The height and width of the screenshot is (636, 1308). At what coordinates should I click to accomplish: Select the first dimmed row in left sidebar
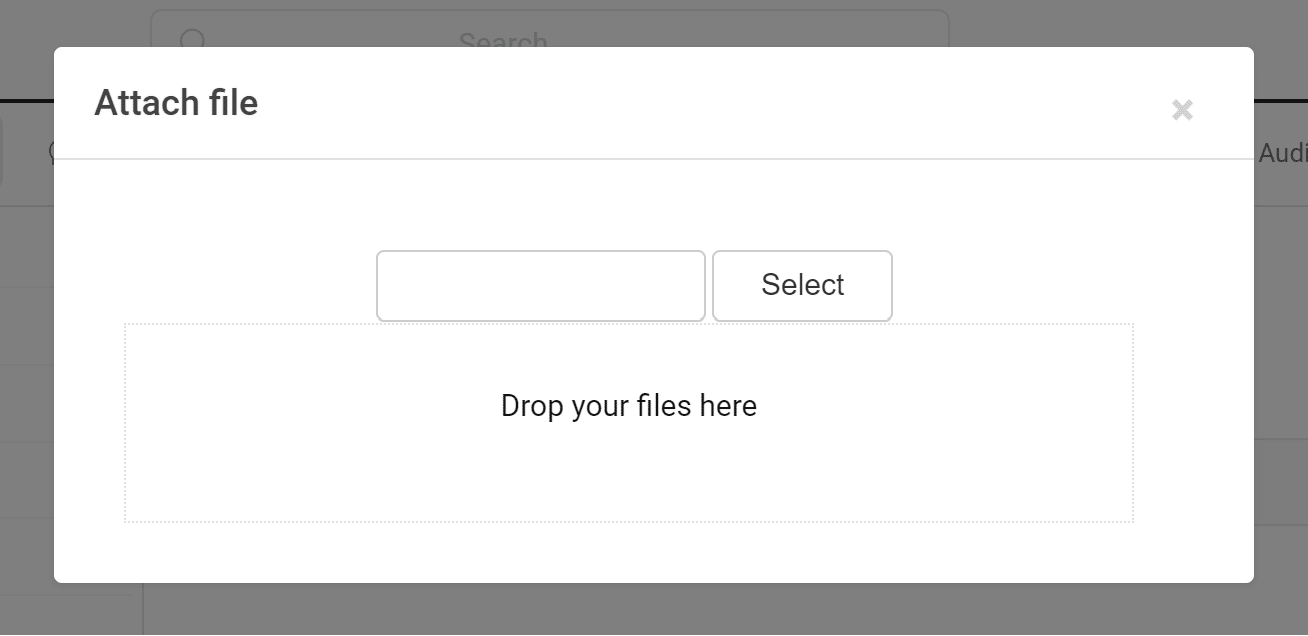click(x=26, y=247)
